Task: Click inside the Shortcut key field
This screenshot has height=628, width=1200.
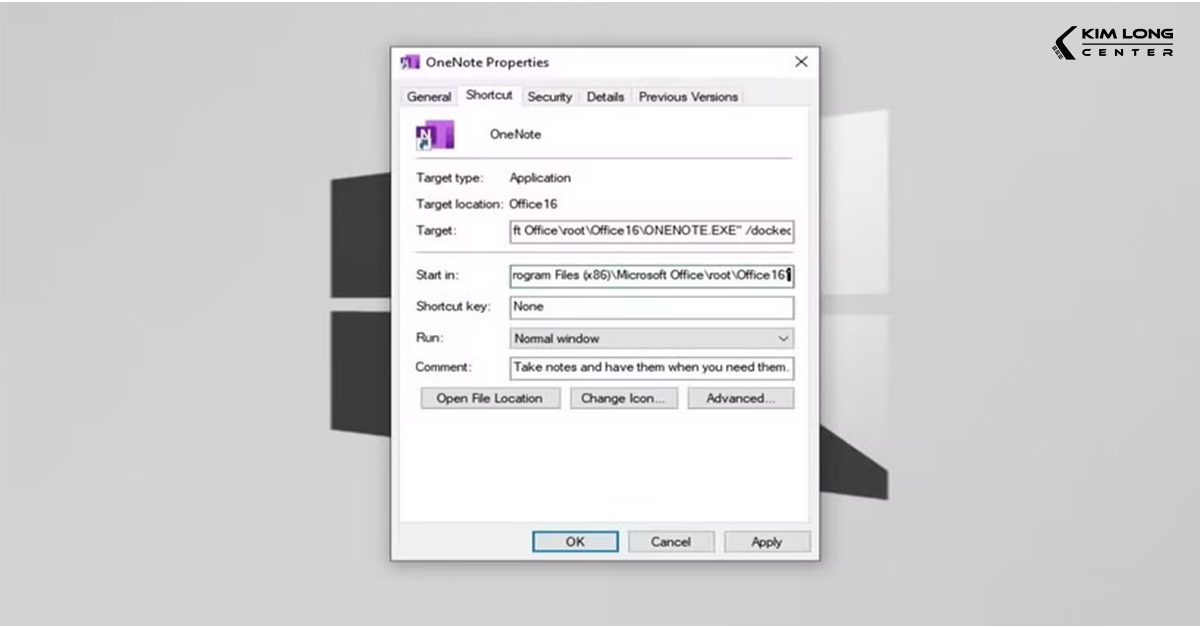Action: pos(651,307)
